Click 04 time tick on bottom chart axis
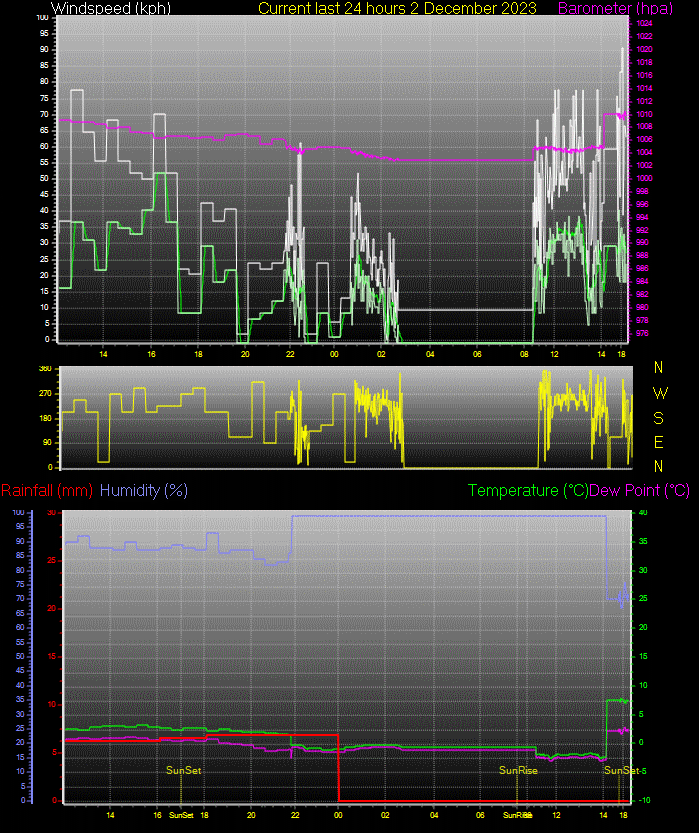The height and width of the screenshot is (833, 699). (434, 815)
